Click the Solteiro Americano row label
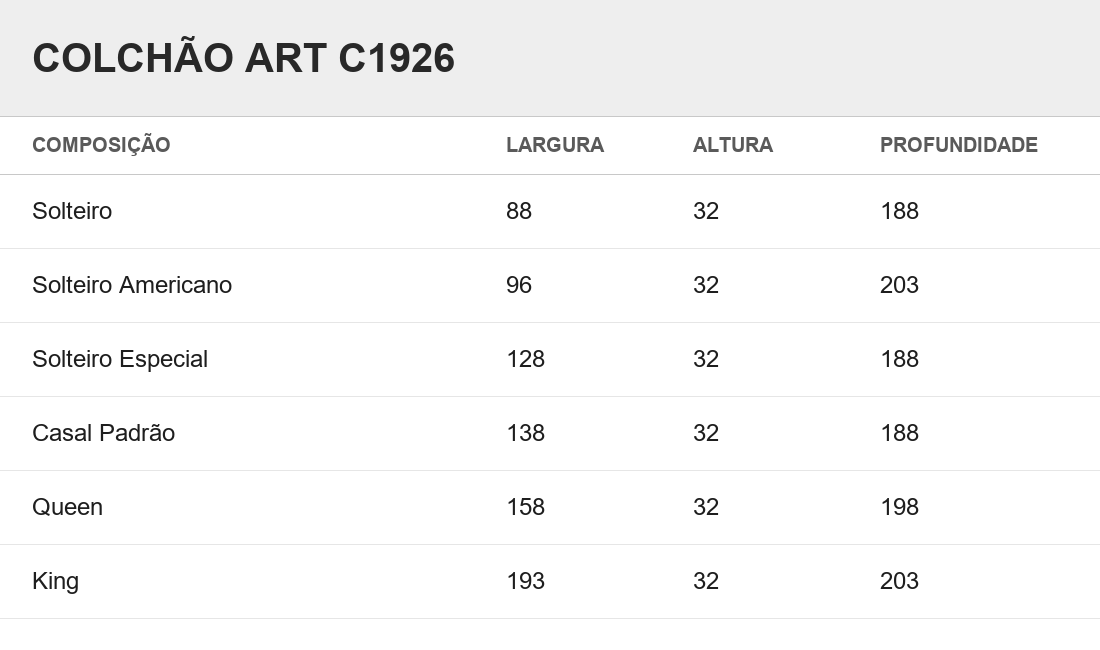 point(132,285)
